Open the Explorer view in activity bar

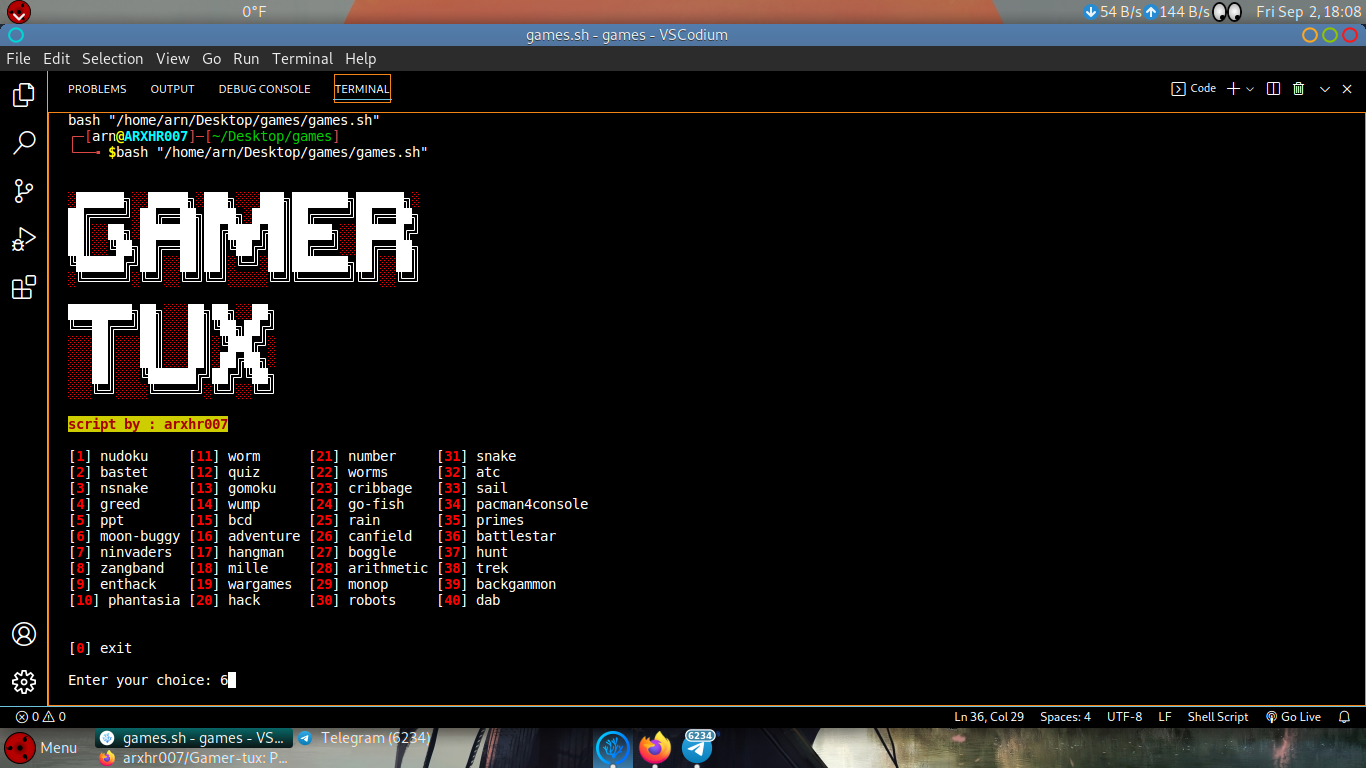[x=24, y=95]
